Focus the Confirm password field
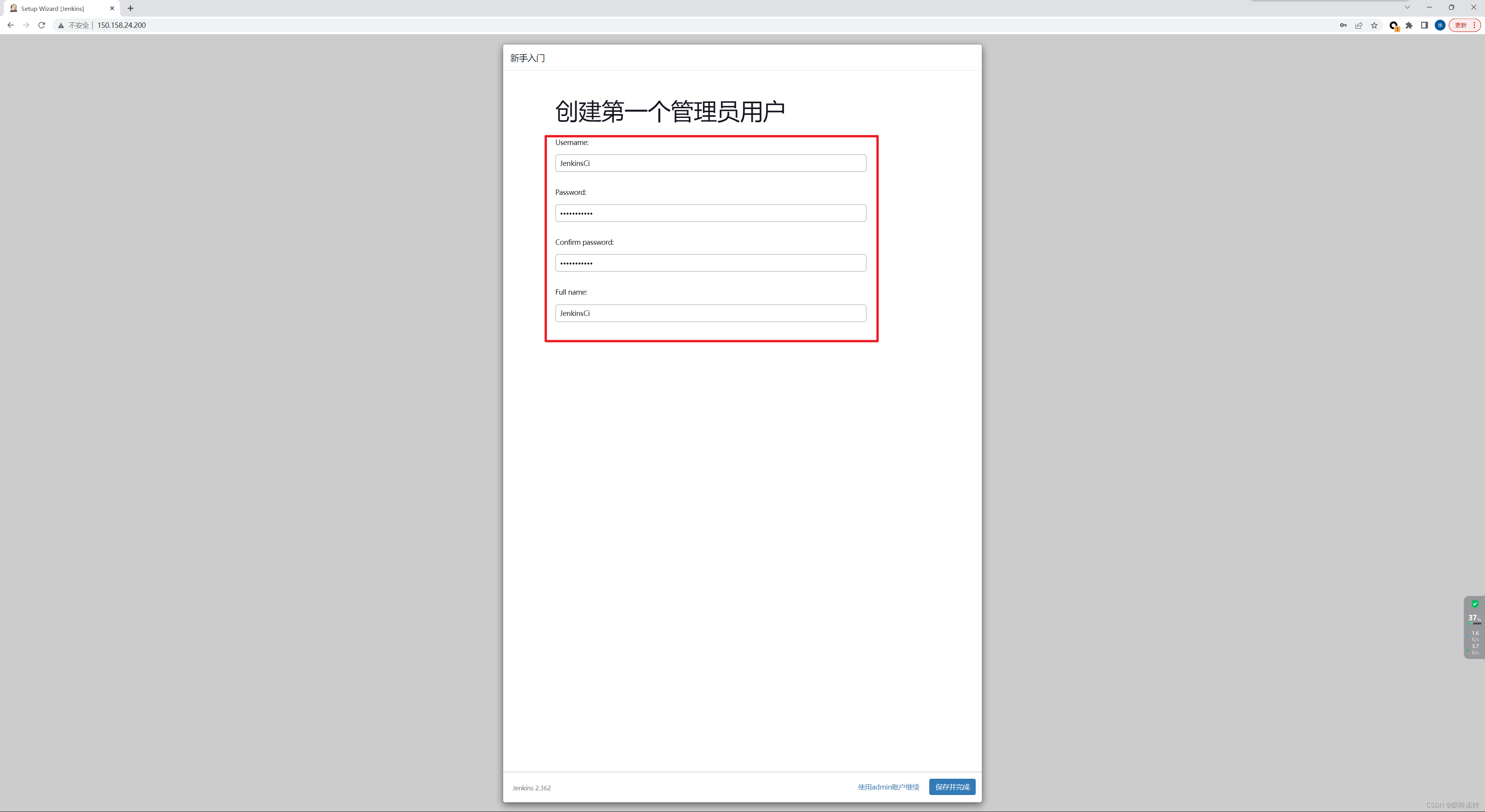This screenshot has width=1485, height=812. coord(710,263)
